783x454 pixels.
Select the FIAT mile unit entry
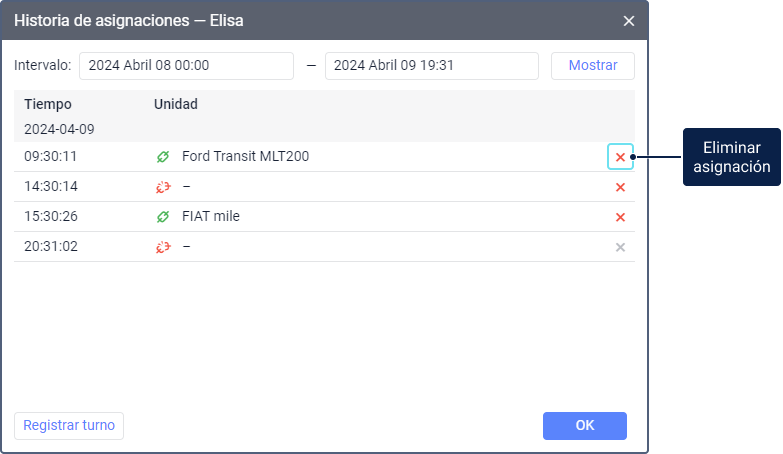[x=211, y=217]
